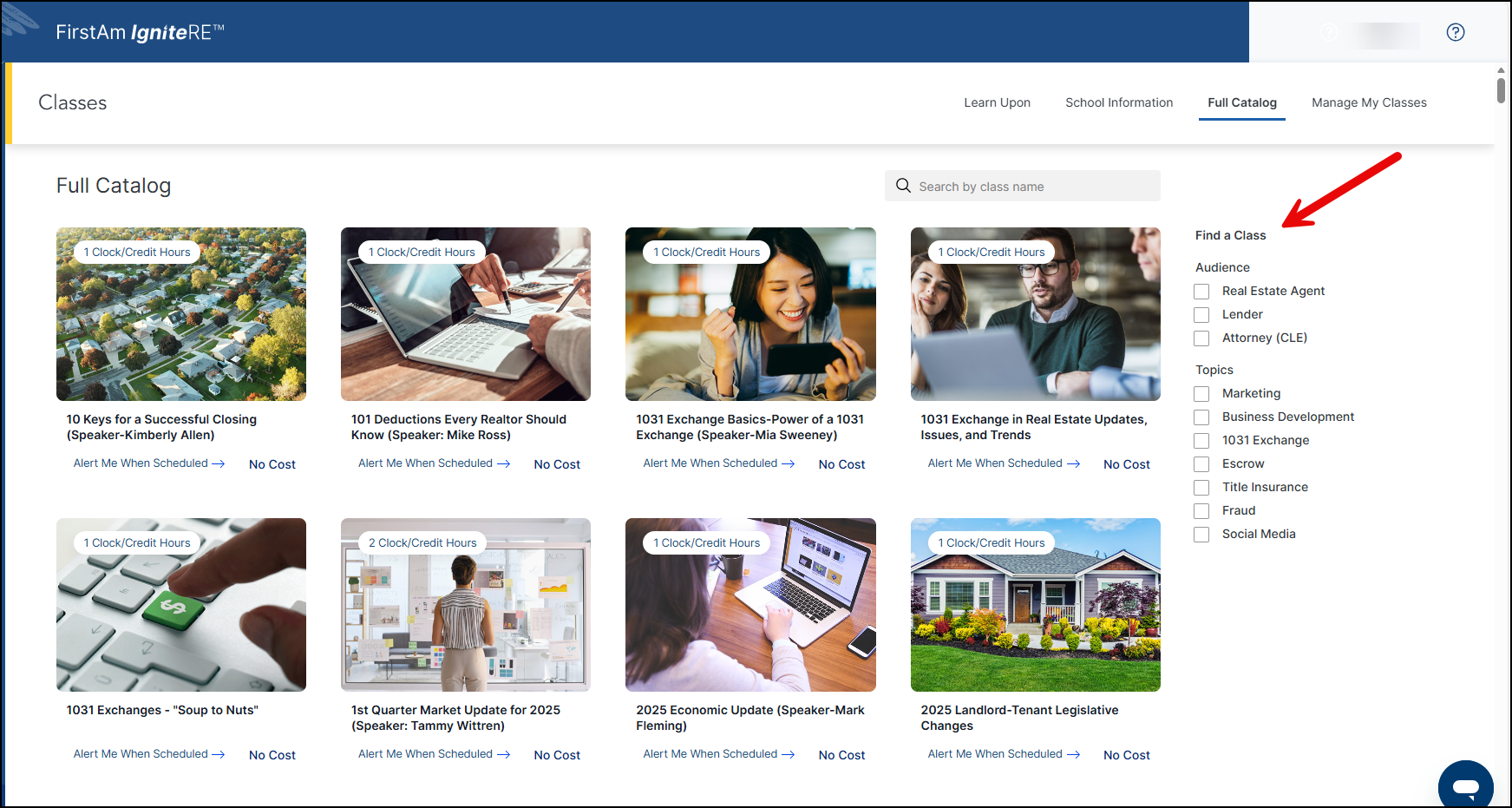Switch to the Manage My Classes tab
1512x808 pixels.
[1368, 102]
